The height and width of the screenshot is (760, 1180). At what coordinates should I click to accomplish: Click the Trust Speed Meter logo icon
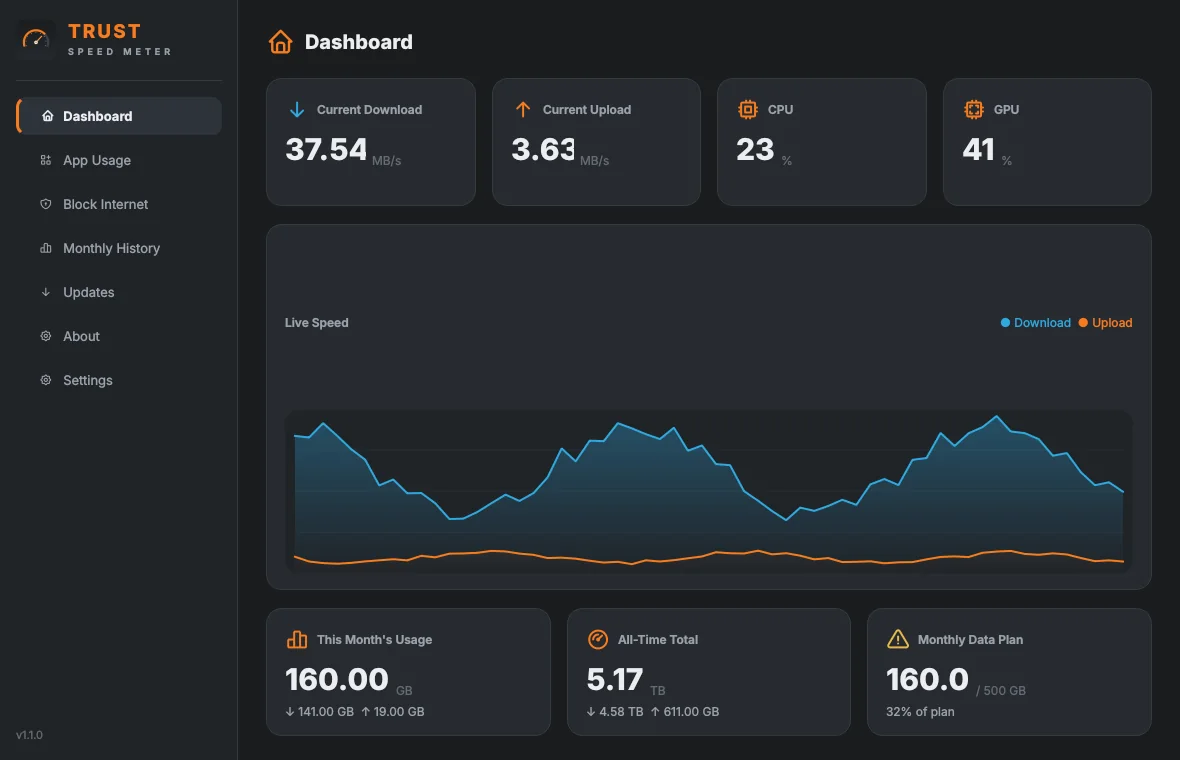35,39
